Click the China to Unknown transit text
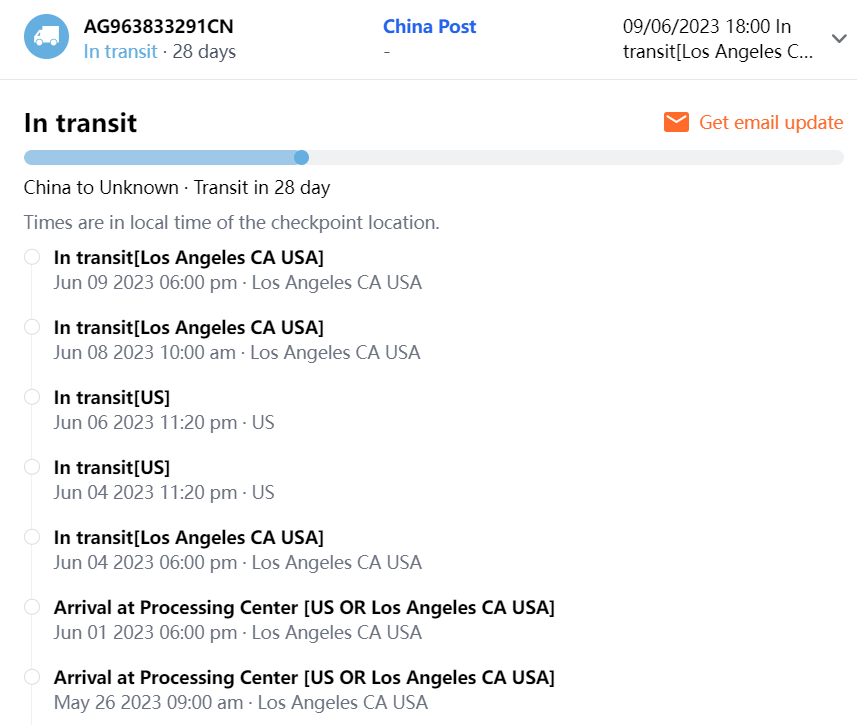Screen dimensions: 857x725 coord(177,187)
